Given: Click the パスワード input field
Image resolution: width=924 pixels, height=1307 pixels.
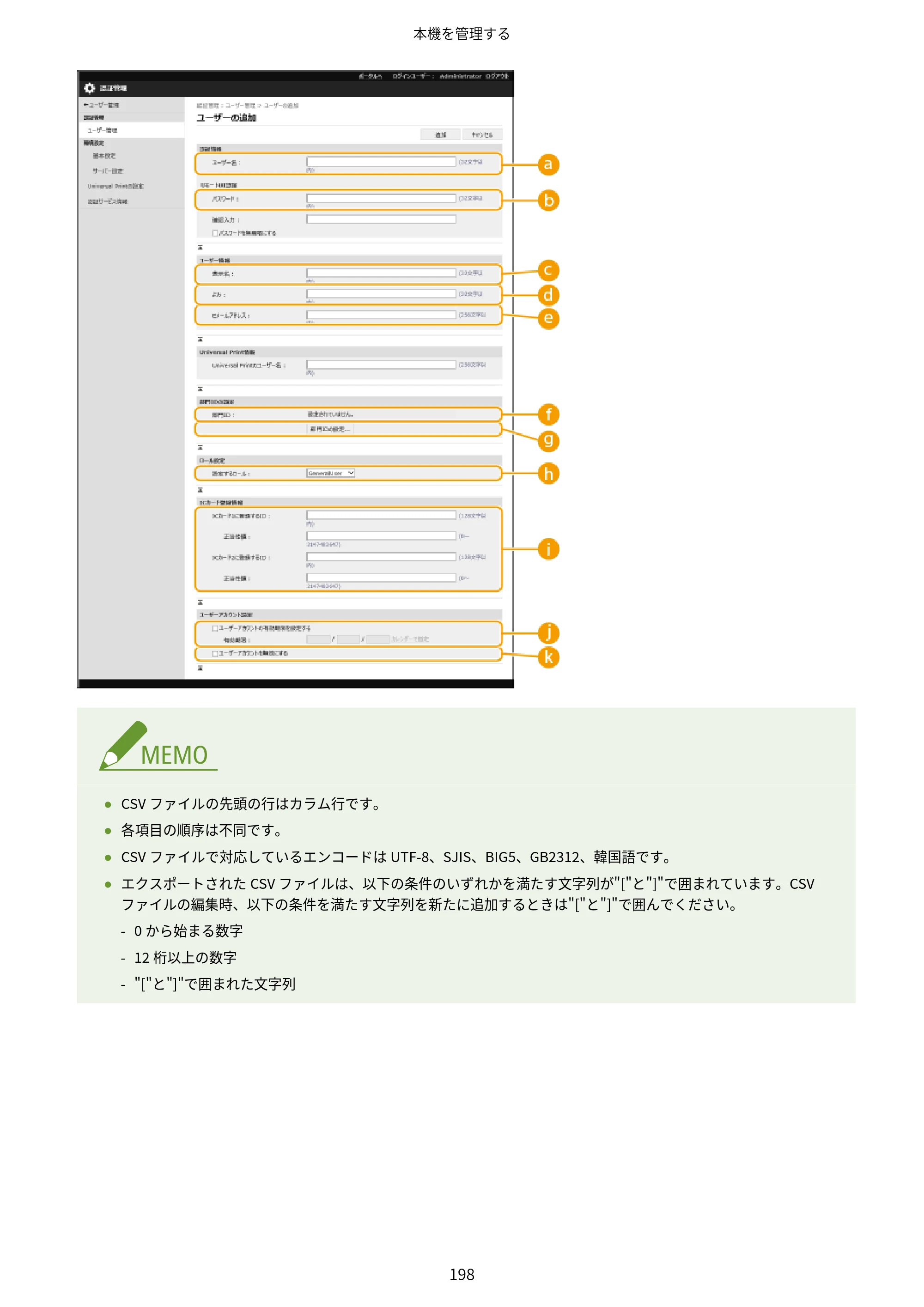Looking at the screenshot, I should (381, 198).
